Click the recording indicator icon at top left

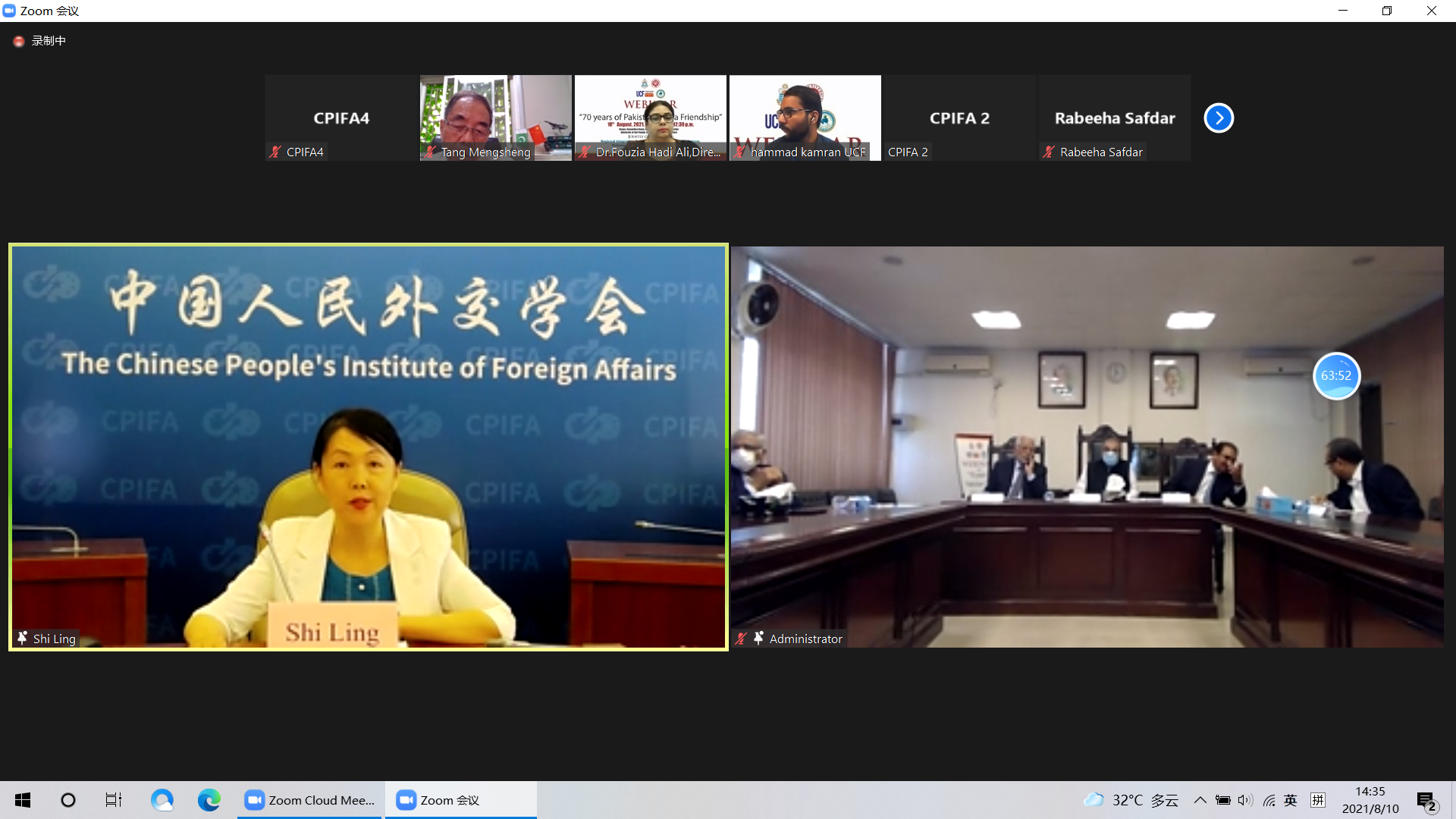[19, 41]
